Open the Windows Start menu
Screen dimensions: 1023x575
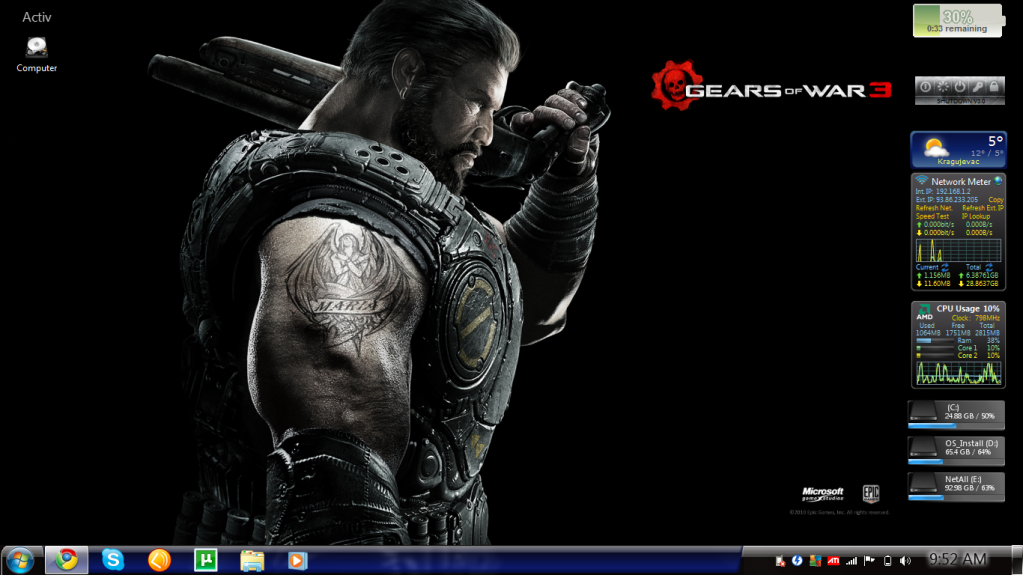(20, 561)
